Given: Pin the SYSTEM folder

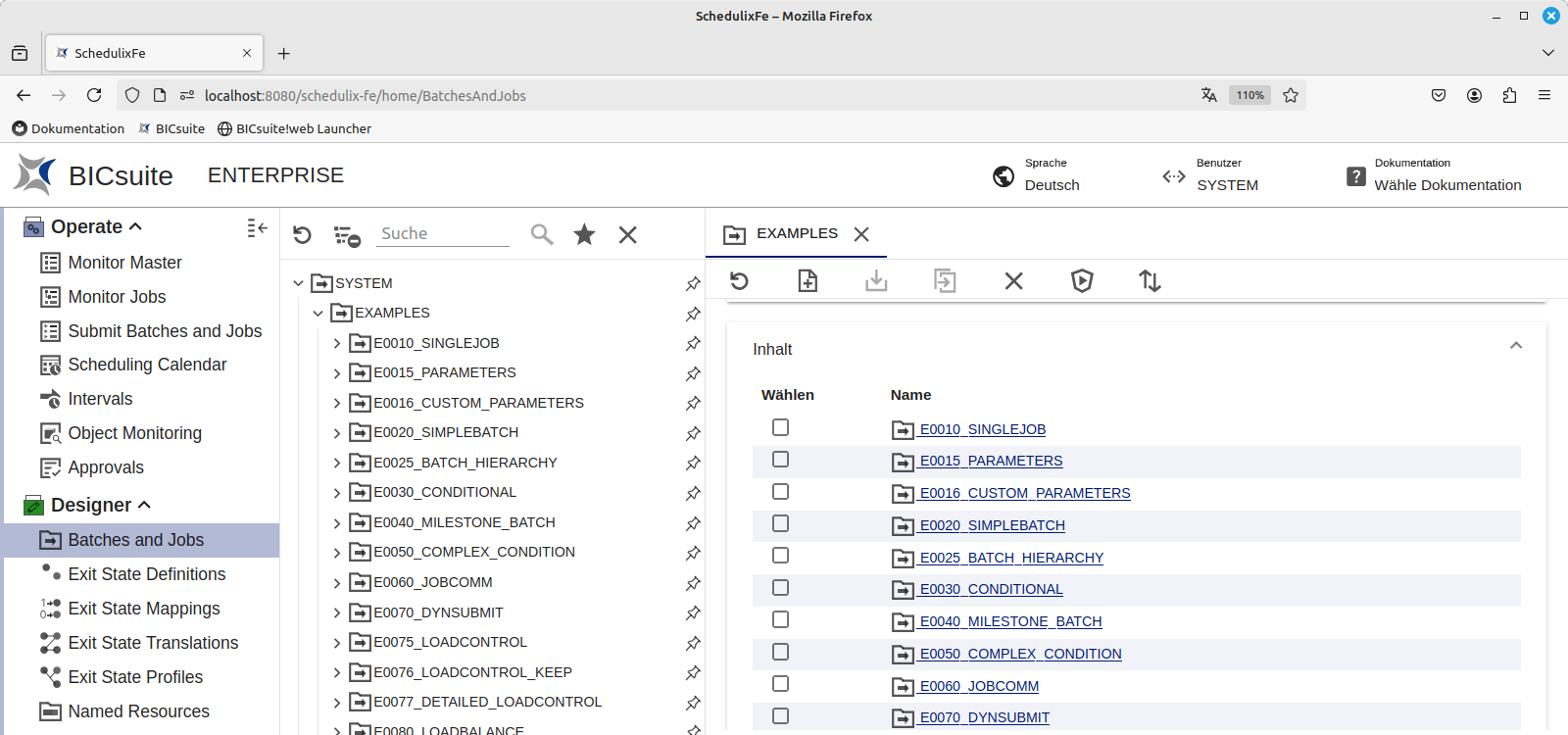Looking at the screenshot, I should [693, 284].
